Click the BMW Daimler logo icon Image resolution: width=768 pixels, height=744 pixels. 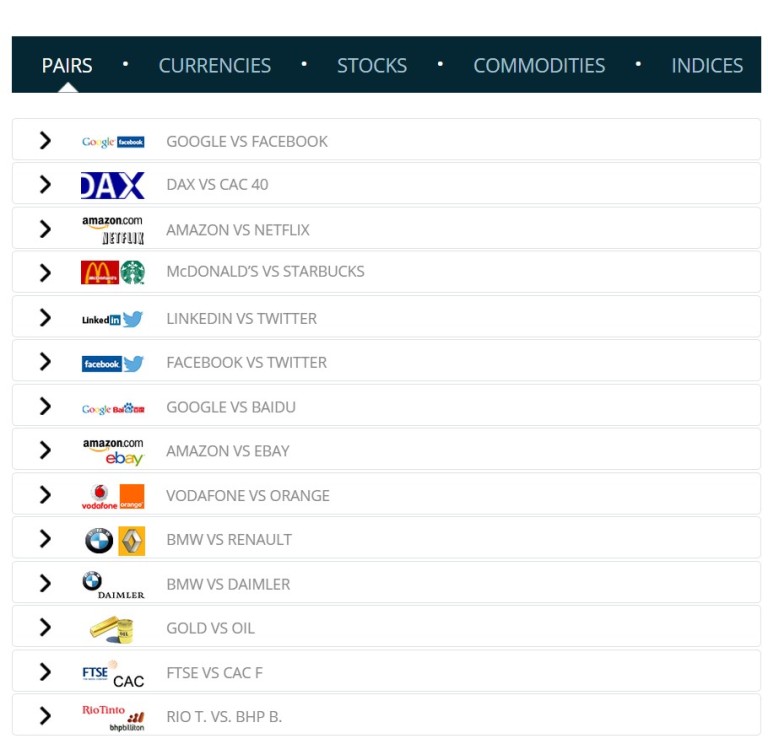tap(113, 585)
